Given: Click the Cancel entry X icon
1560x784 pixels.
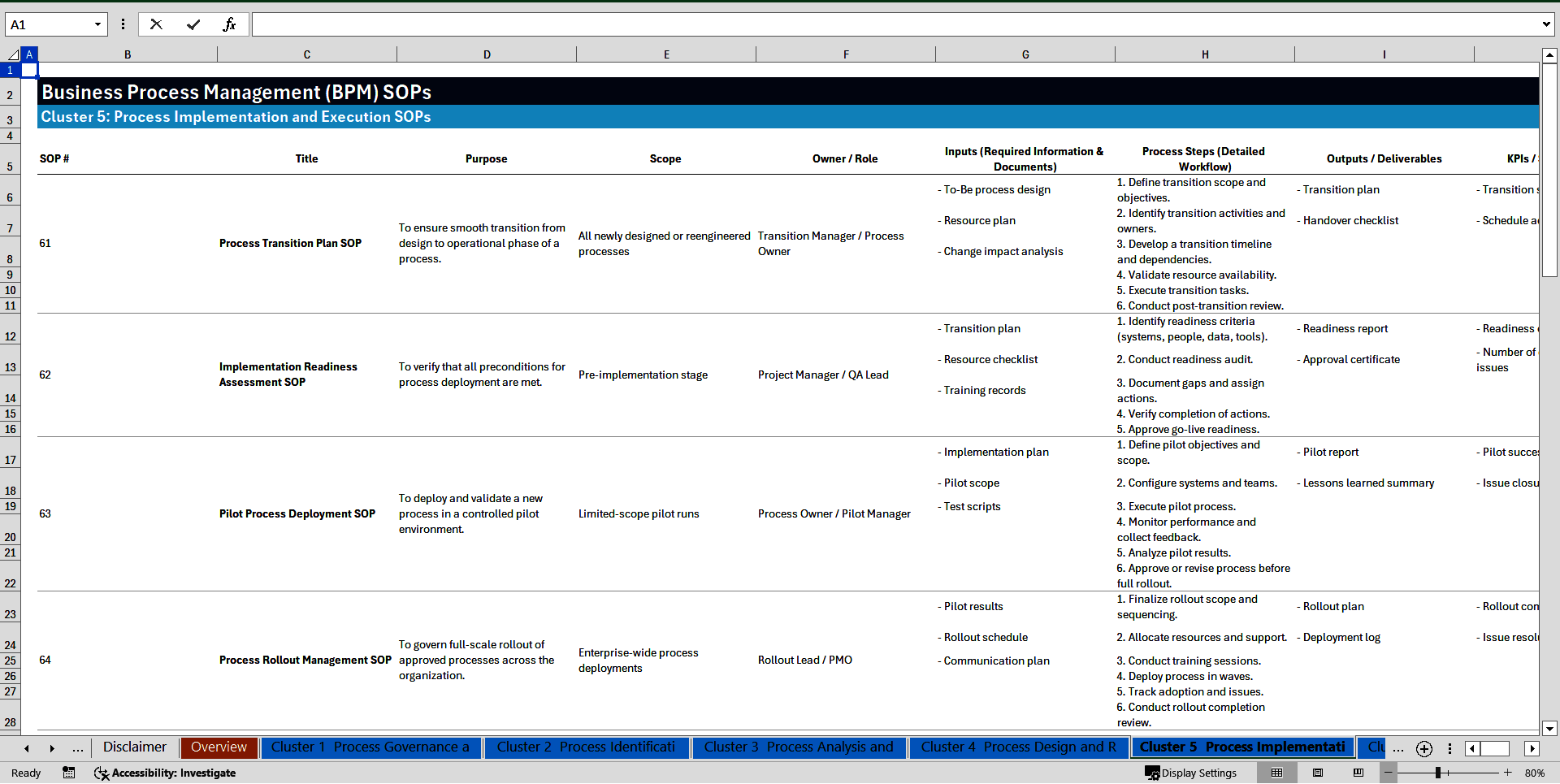Looking at the screenshot, I should [x=156, y=24].
